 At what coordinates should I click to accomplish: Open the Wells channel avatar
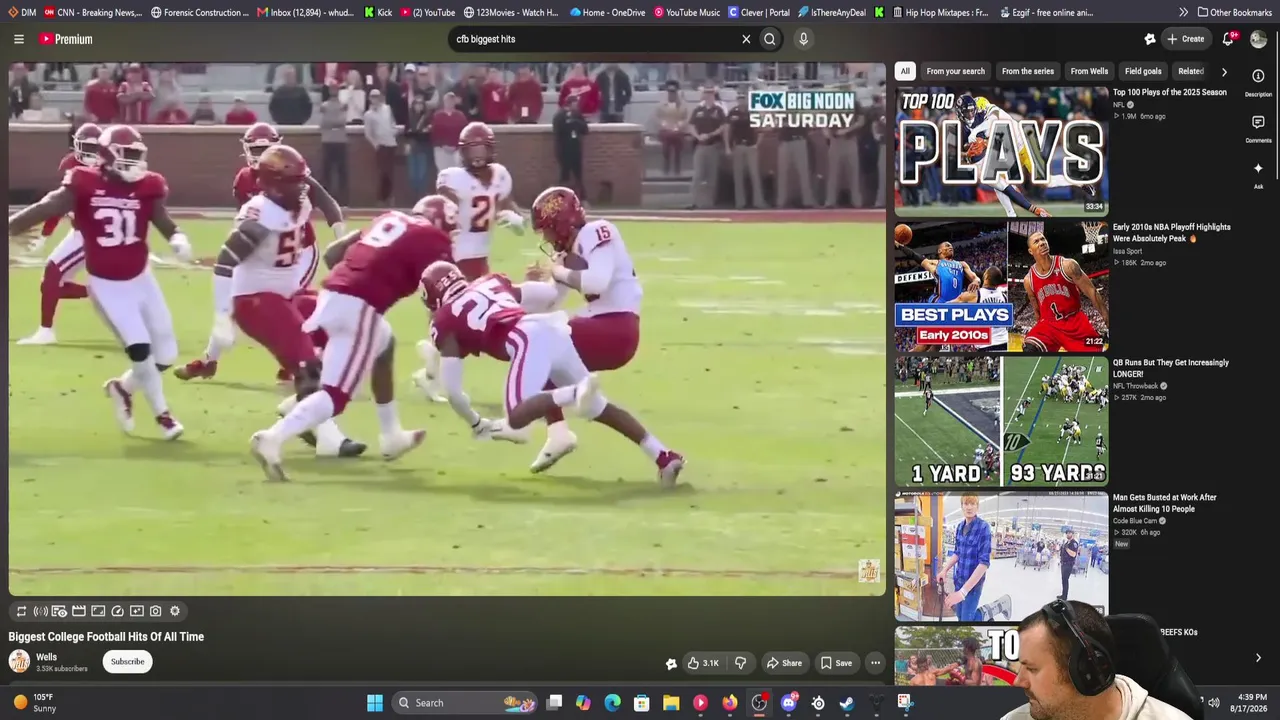[x=19, y=661]
